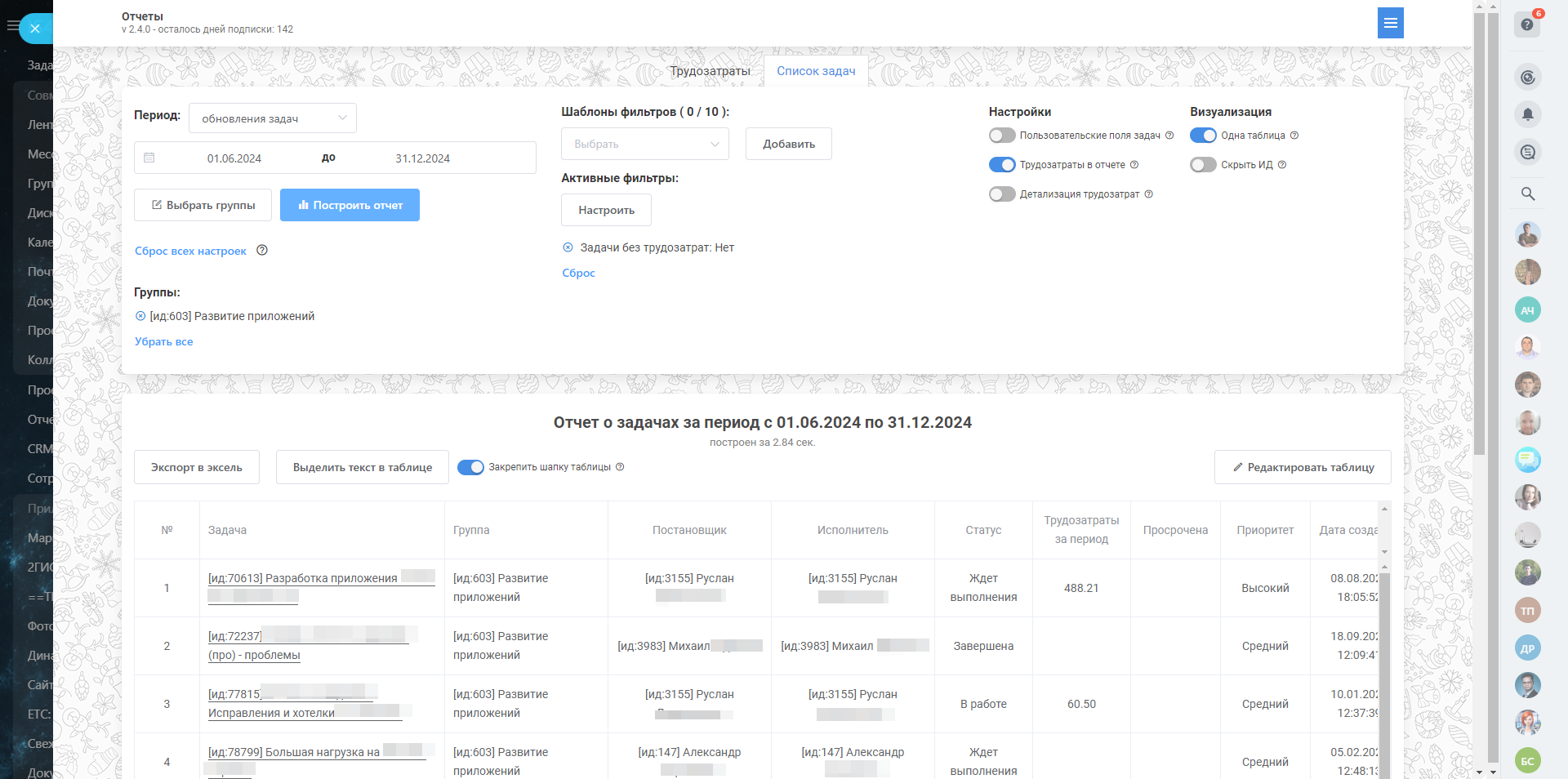Click Настроить active filters button

pyautogui.click(x=606, y=210)
